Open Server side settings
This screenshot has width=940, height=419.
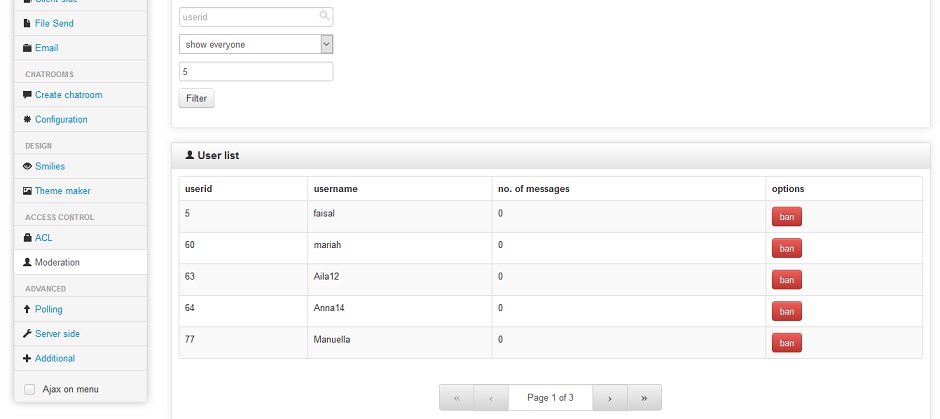[x=57, y=334]
